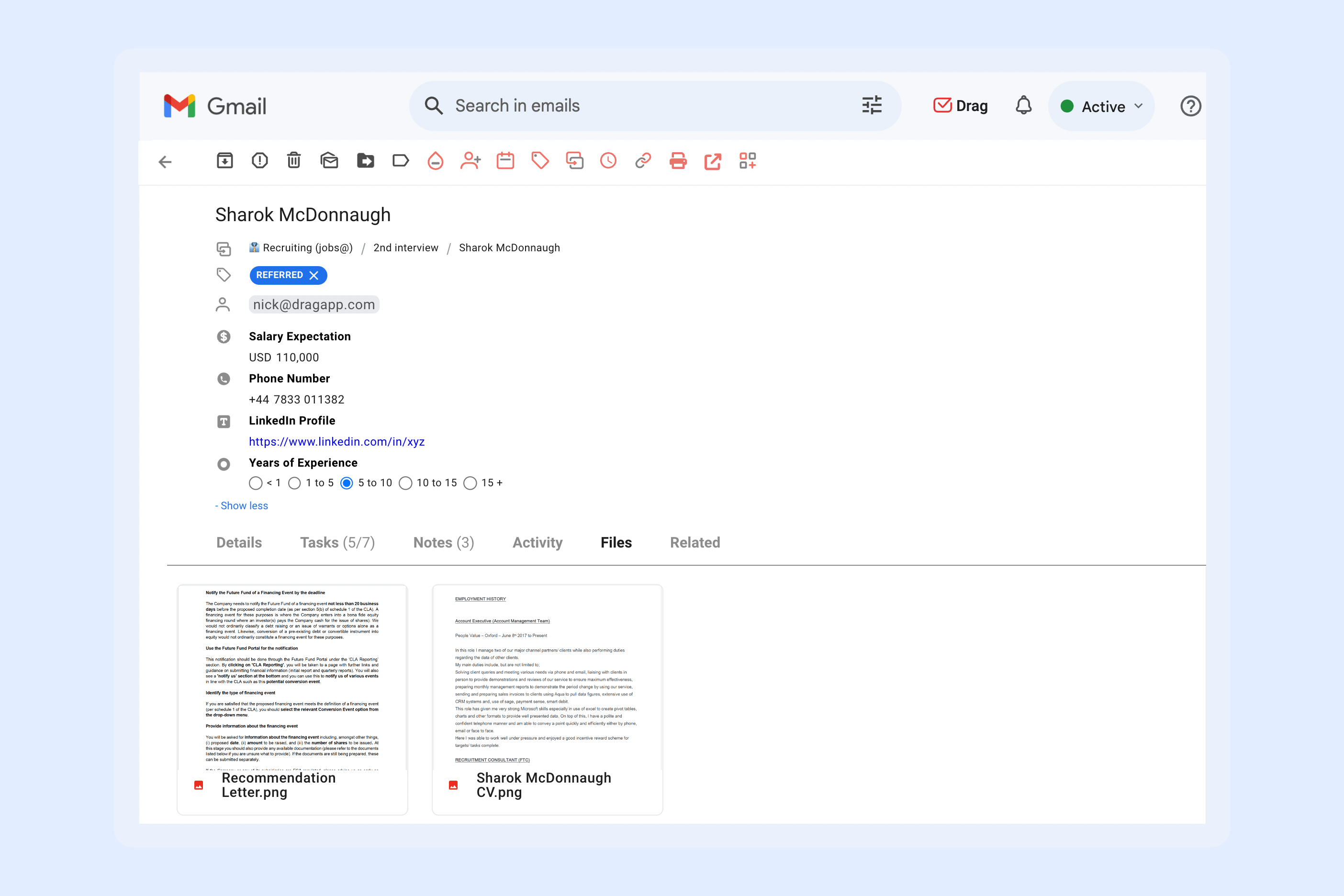The width and height of the screenshot is (1344, 896).
Task: Open Sharok McDonnaugh CV.png thumbnail
Action: [x=547, y=699]
